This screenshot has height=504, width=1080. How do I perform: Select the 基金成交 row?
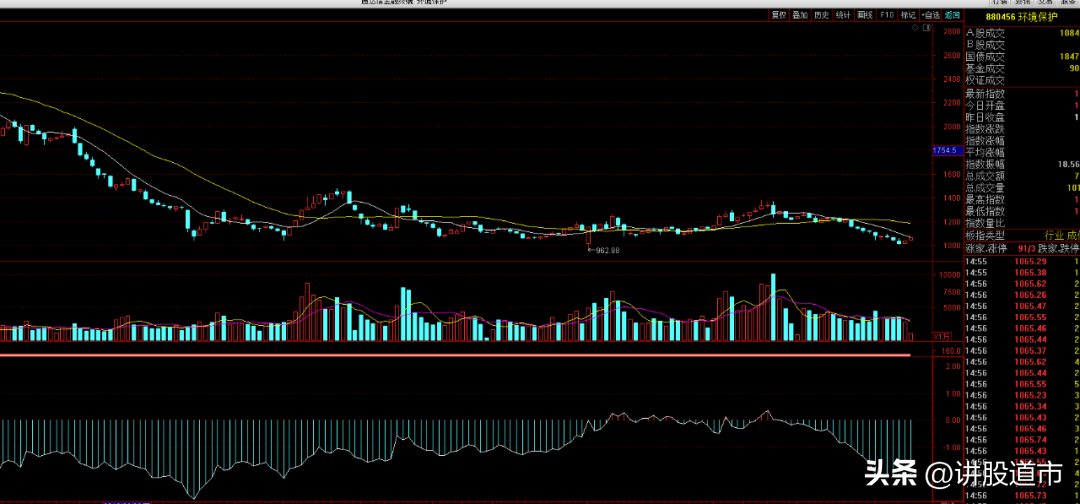click(x=1022, y=68)
